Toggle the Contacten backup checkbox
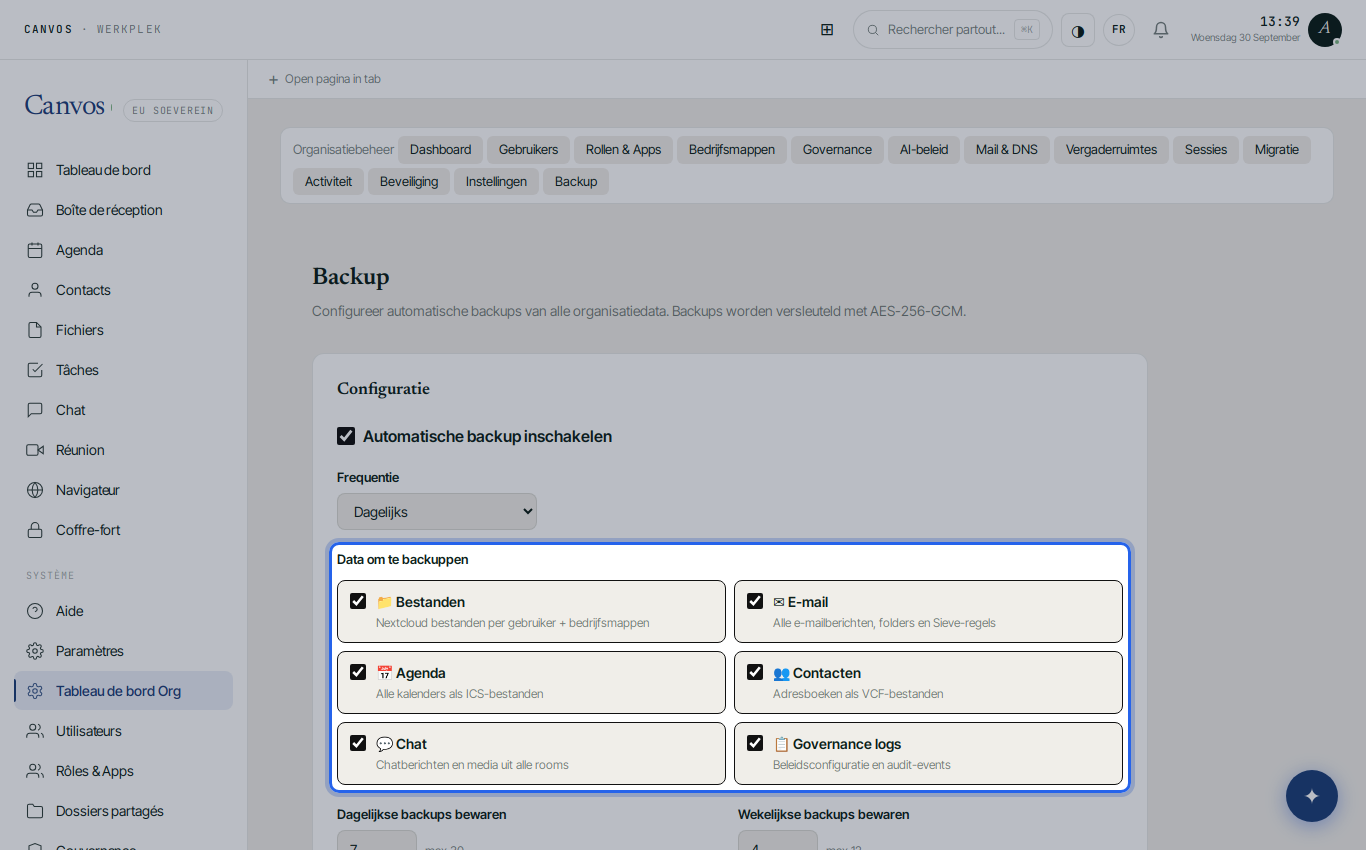The image size is (1366, 850). pyautogui.click(x=755, y=672)
